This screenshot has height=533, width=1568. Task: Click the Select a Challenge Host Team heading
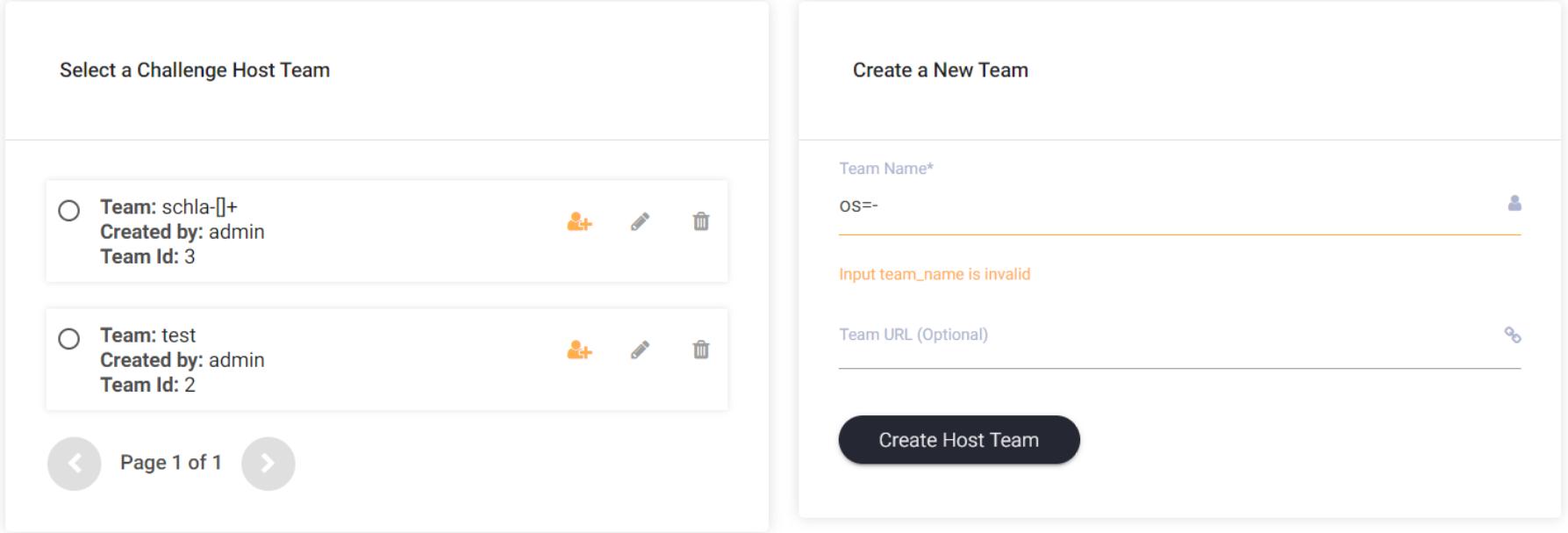point(194,69)
